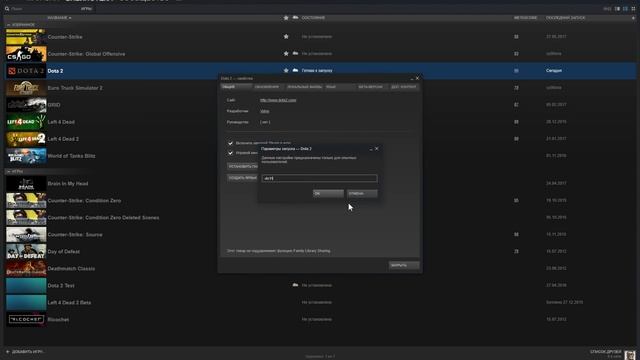This screenshot has height=360, width=640.
Task: Toggle the Steam overlay checkbox
Action: pos(231,143)
